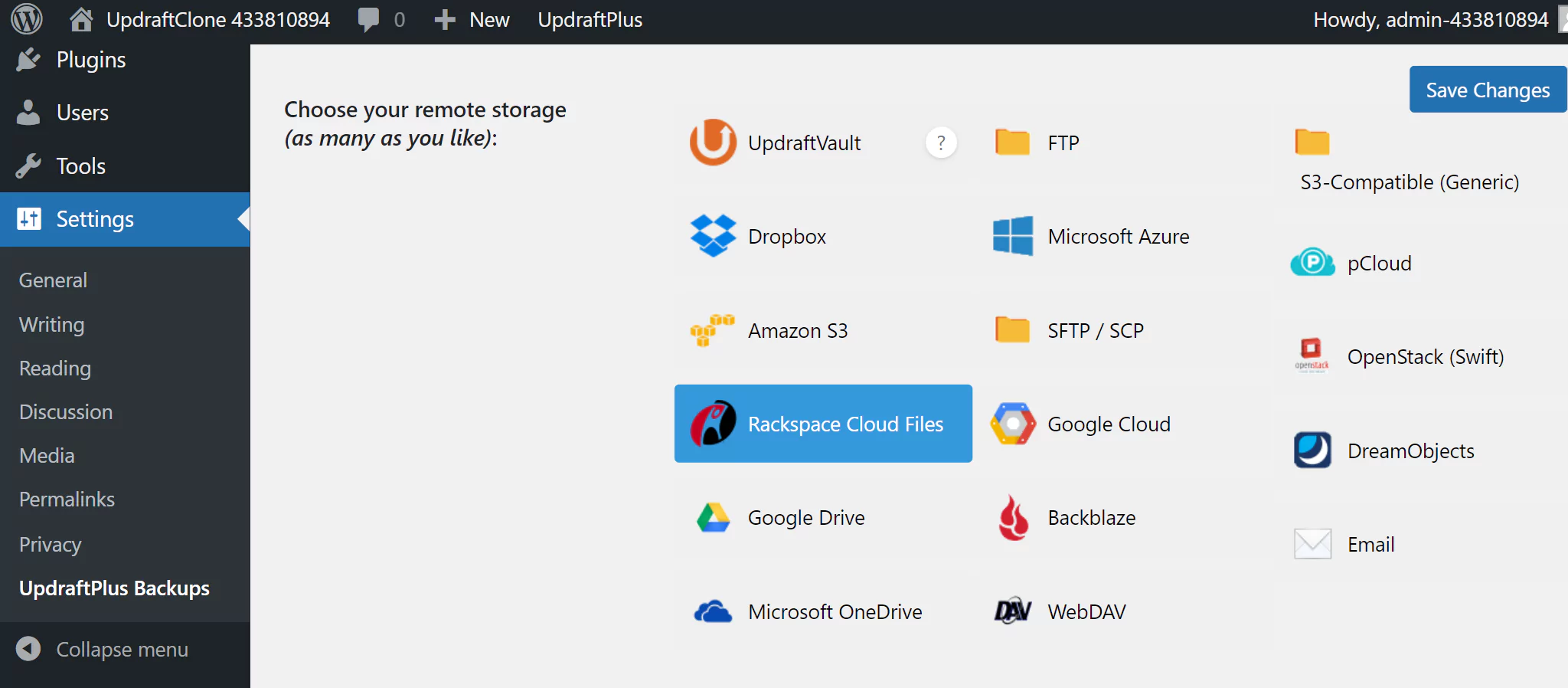Open the UpdraftClone site home icon

(x=80, y=19)
